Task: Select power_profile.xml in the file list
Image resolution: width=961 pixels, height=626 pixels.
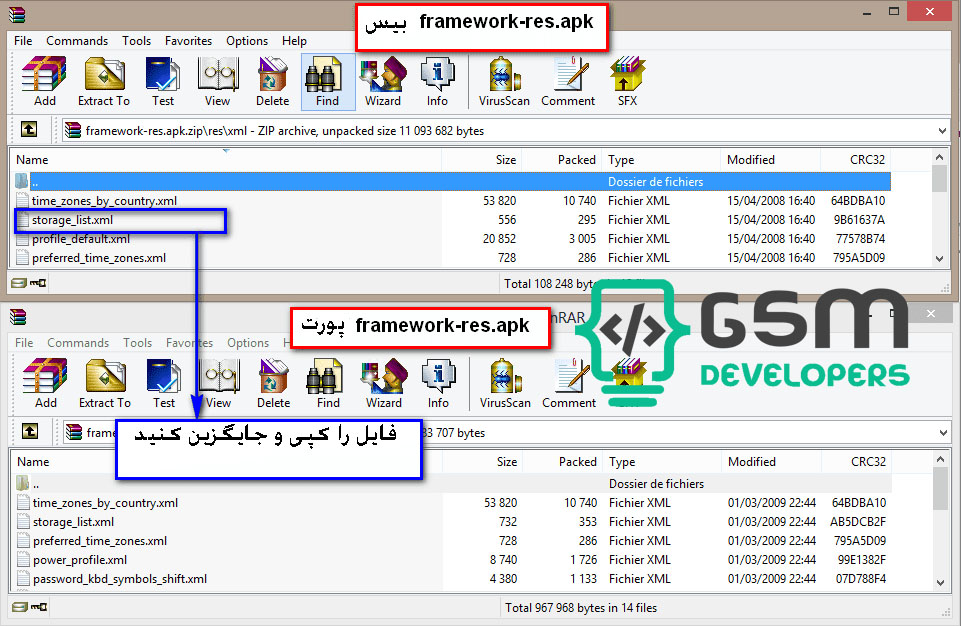Action: [452, 560]
